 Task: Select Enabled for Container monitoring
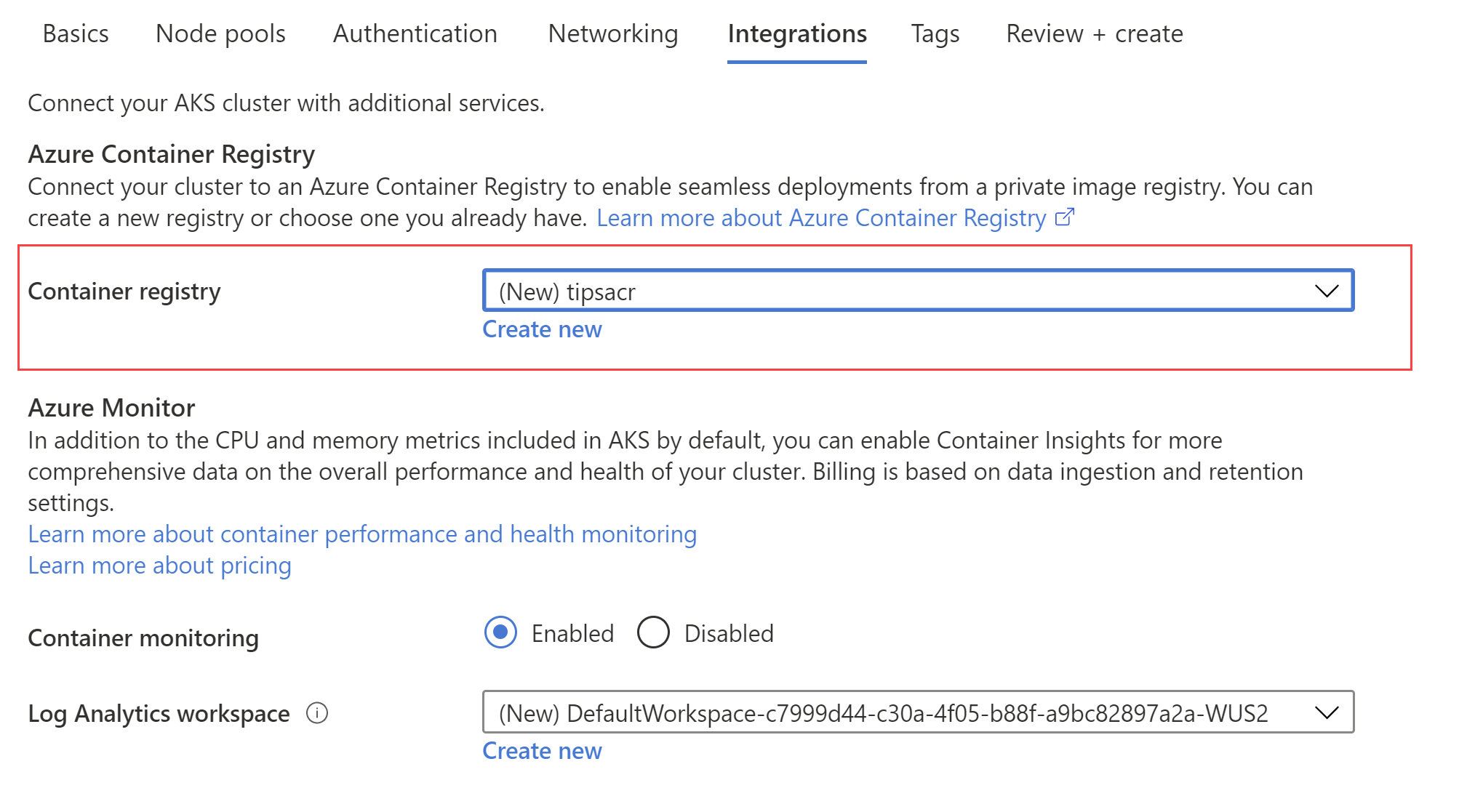[500, 632]
